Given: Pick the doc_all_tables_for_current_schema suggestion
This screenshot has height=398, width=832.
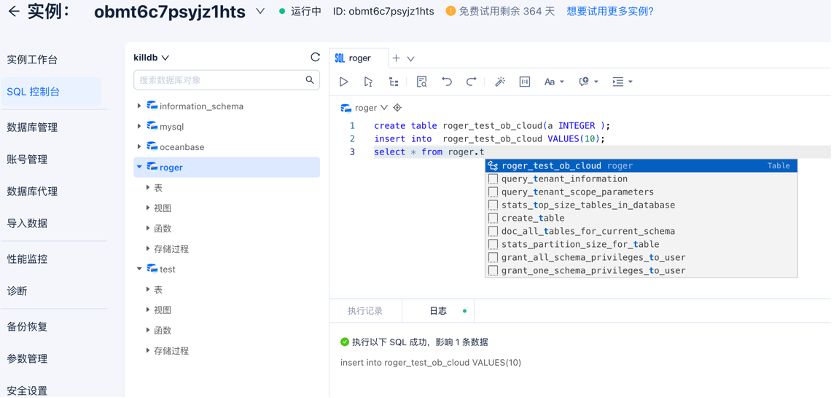Looking at the screenshot, I should tap(641, 231).
